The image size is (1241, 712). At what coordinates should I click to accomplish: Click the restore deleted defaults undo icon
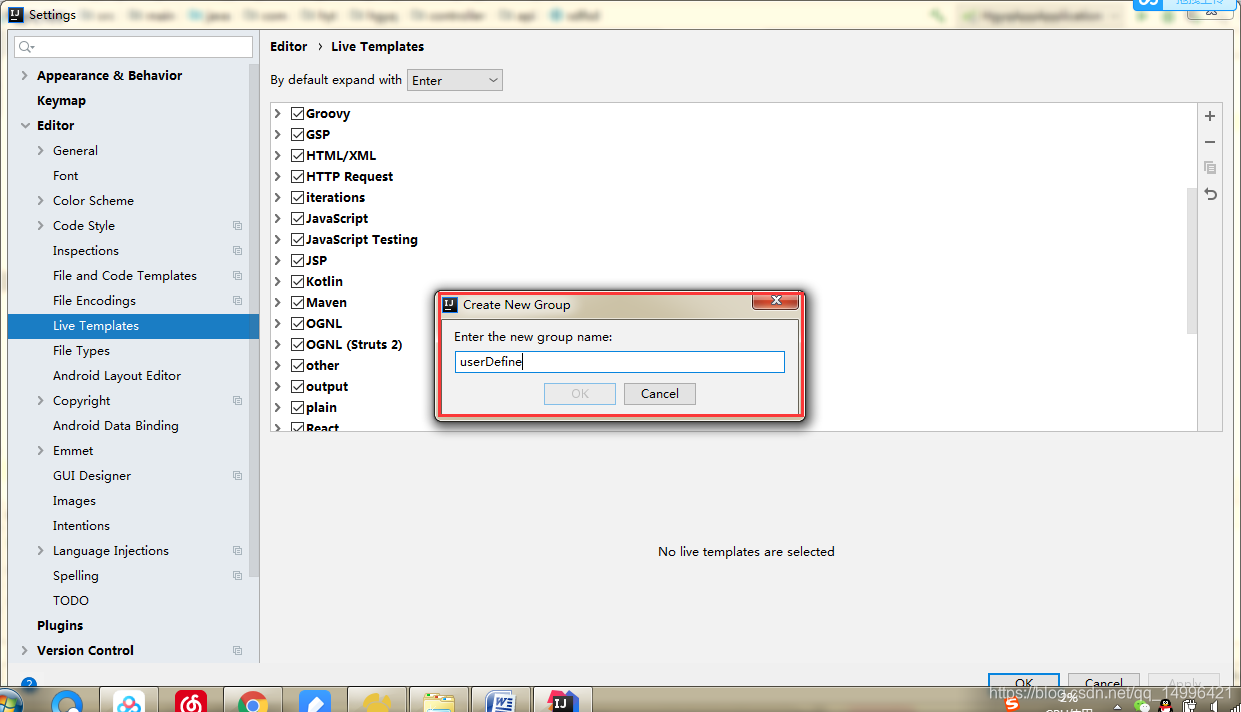[x=1210, y=194]
